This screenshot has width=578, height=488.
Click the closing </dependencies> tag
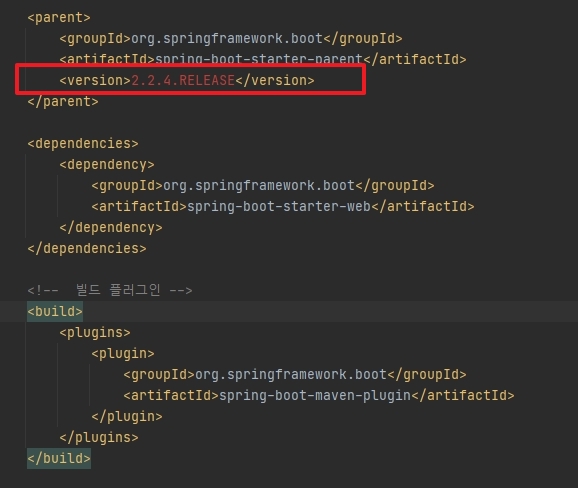(x=87, y=248)
